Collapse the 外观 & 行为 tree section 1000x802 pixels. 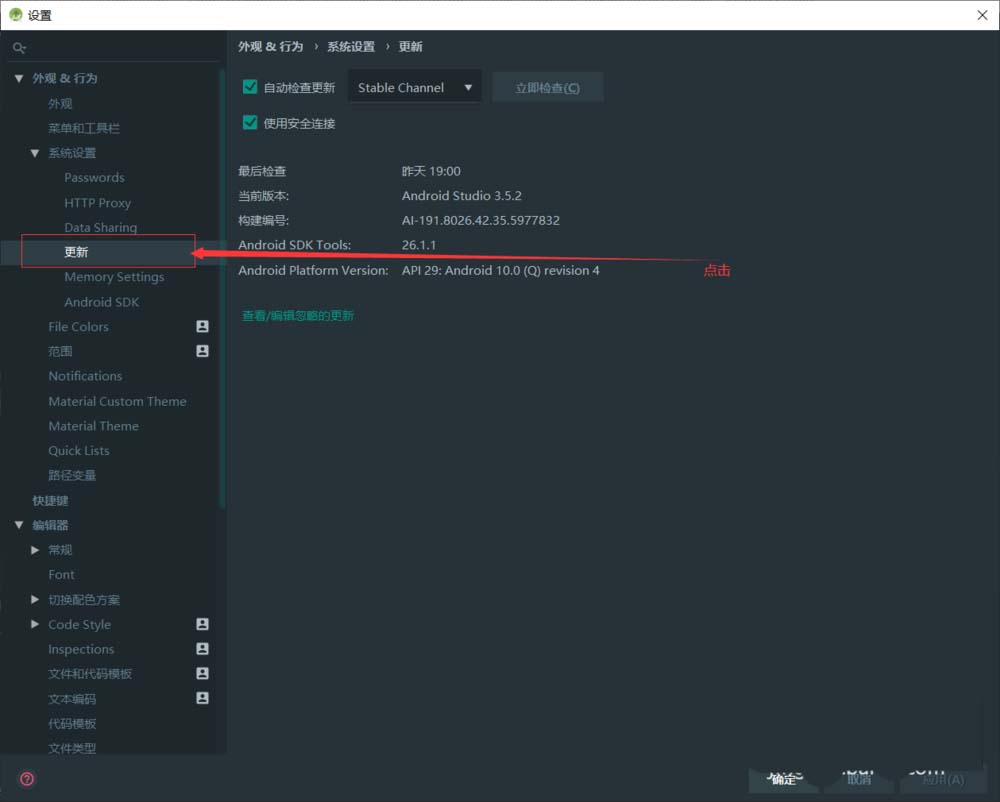tap(19, 78)
